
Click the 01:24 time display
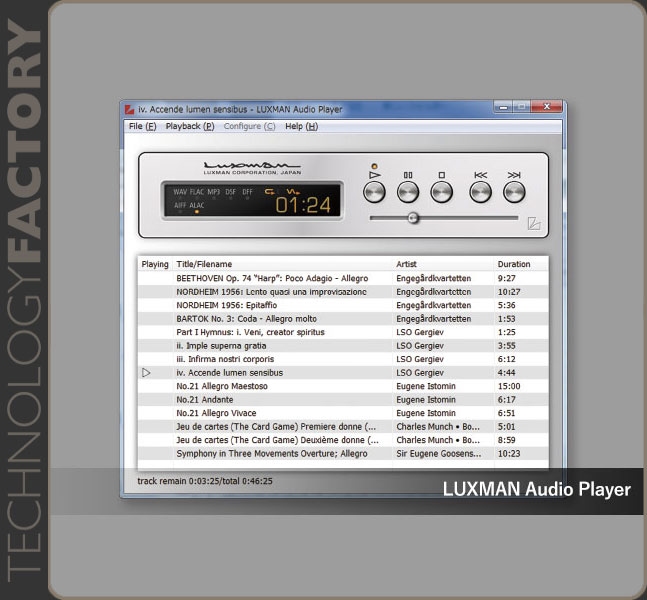[x=303, y=205]
